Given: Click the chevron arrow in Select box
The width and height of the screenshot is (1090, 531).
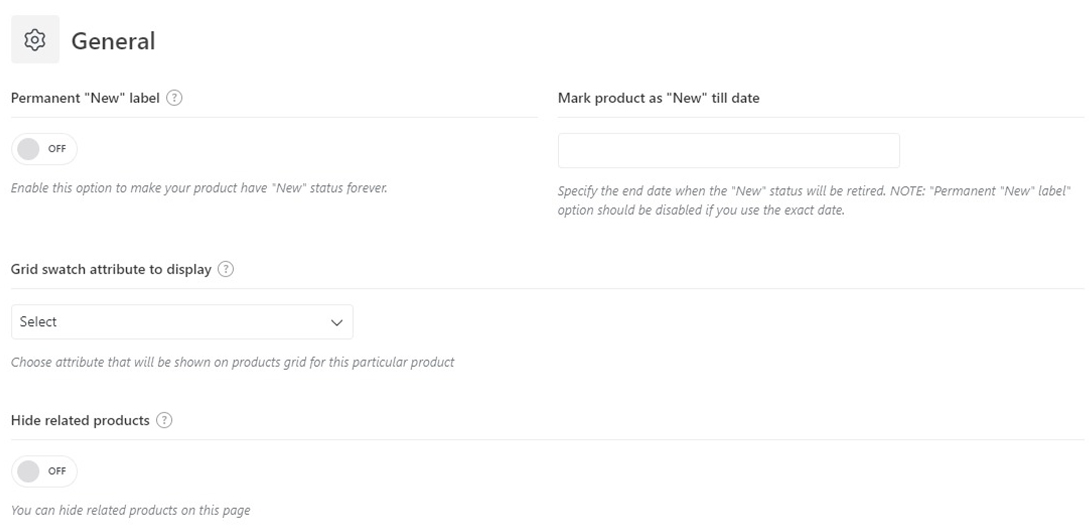Looking at the screenshot, I should click(336, 323).
